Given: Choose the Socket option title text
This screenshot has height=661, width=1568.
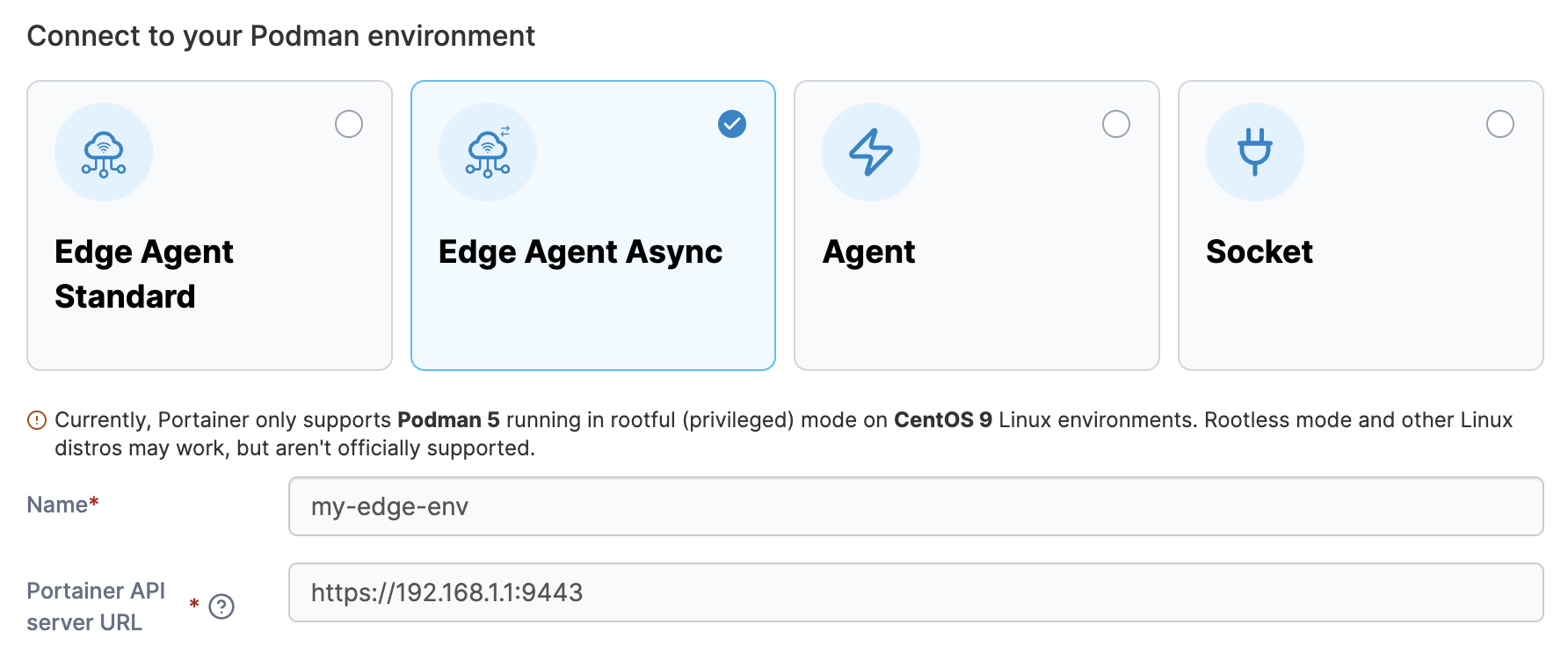Looking at the screenshot, I should (x=1259, y=252).
